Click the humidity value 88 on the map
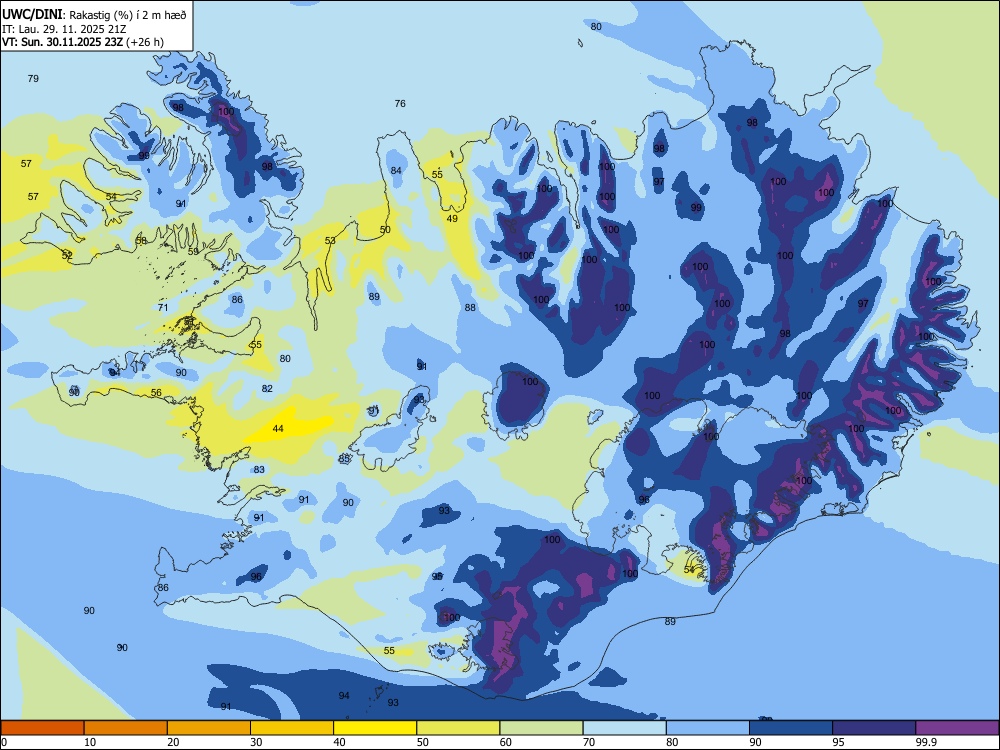This screenshot has width=1000, height=750. click(470, 307)
